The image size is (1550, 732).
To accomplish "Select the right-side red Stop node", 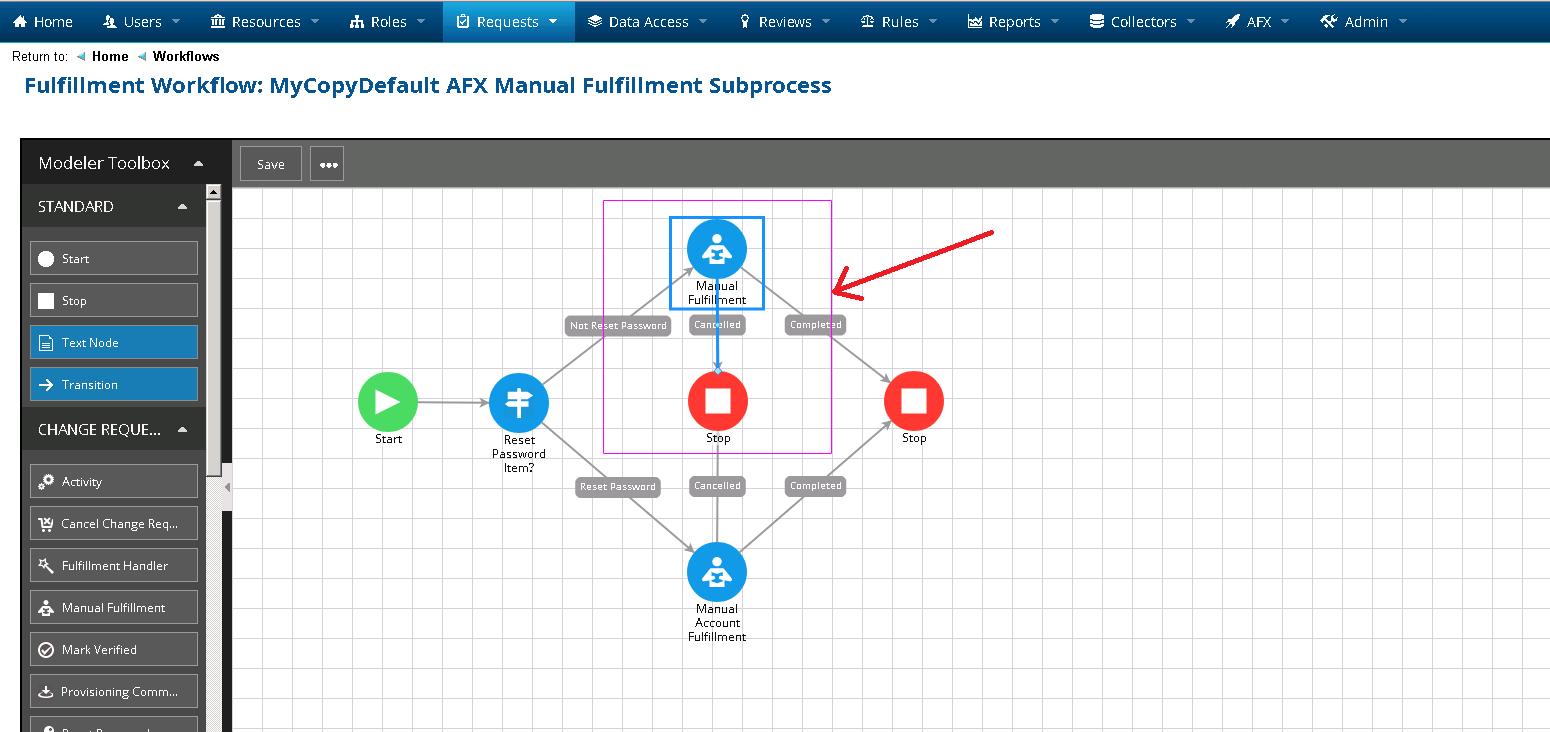I will click(x=913, y=401).
